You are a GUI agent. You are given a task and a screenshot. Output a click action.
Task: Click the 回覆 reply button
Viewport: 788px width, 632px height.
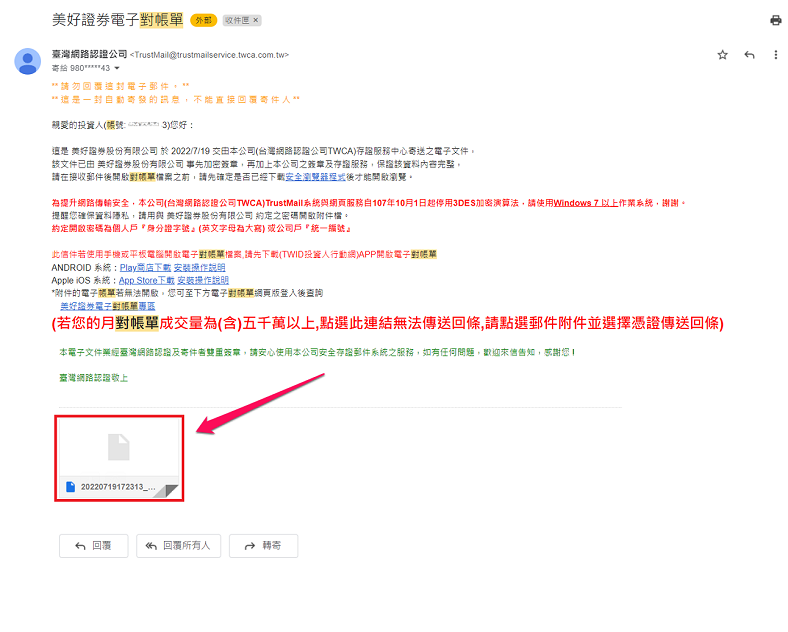93,546
